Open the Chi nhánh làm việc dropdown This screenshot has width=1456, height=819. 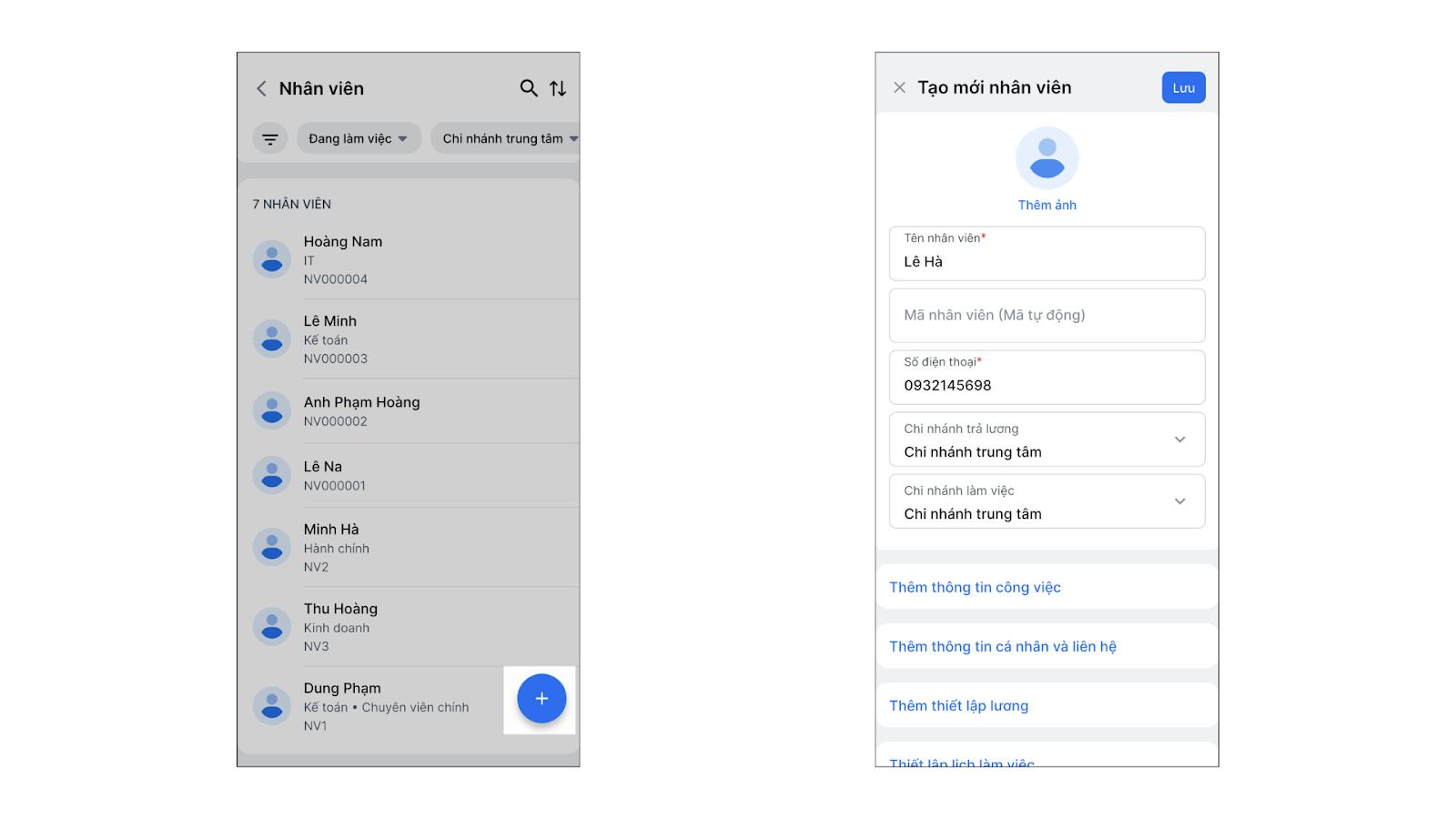tap(1047, 501)
